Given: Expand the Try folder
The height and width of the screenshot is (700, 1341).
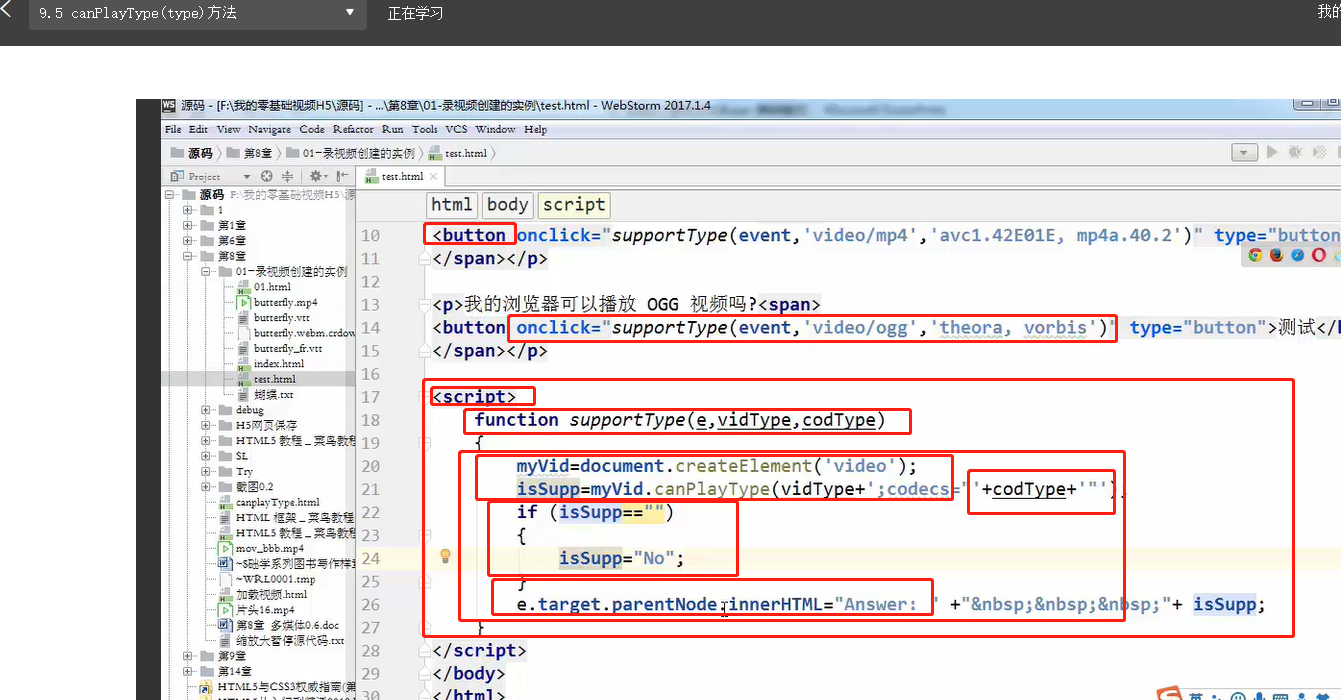Looking at the screenshot, I should 206,471.
